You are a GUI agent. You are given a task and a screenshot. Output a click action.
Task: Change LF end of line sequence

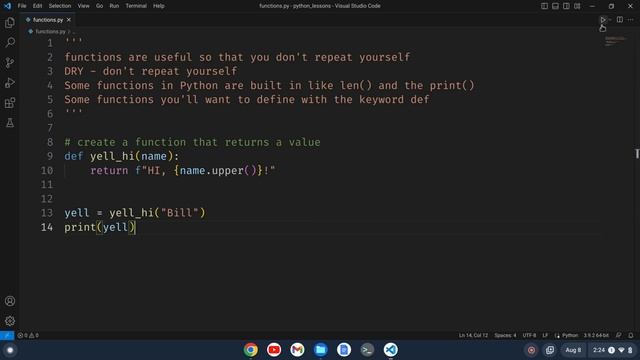pyautogui.click(x=545, y=335)
